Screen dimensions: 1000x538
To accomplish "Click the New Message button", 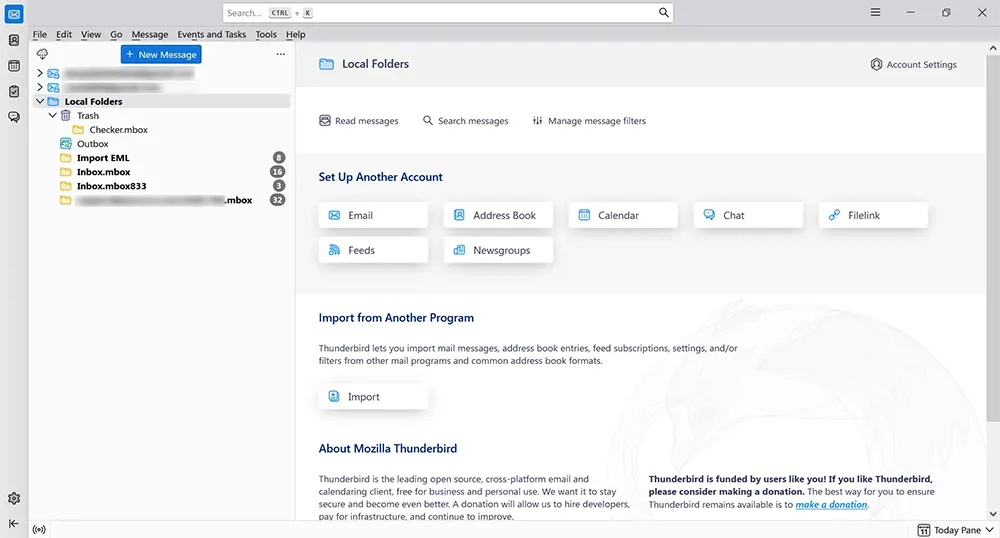I will pyautogui.click(x=161, y=54).
